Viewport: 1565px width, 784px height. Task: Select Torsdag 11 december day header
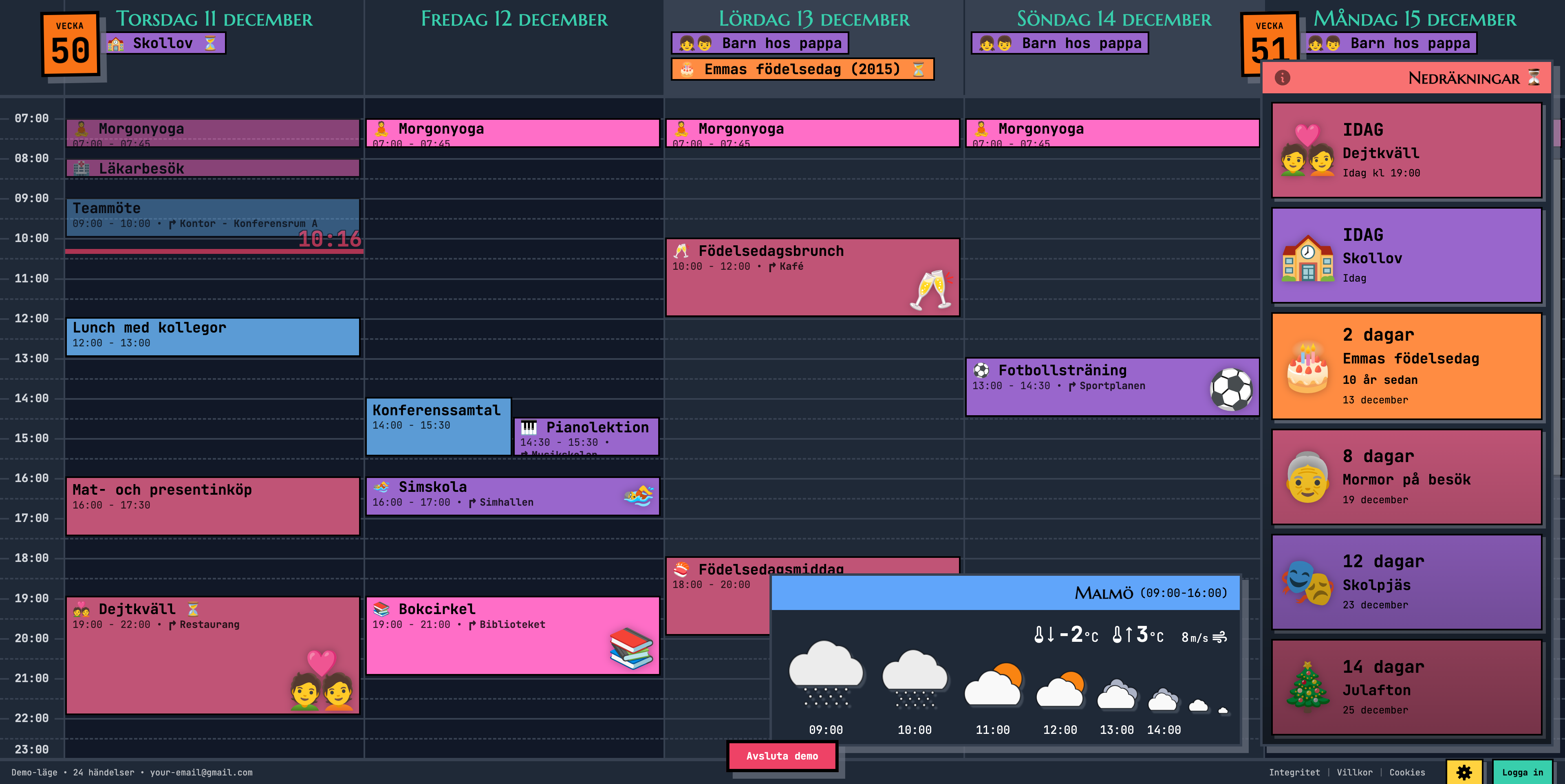tap(214, 19)
